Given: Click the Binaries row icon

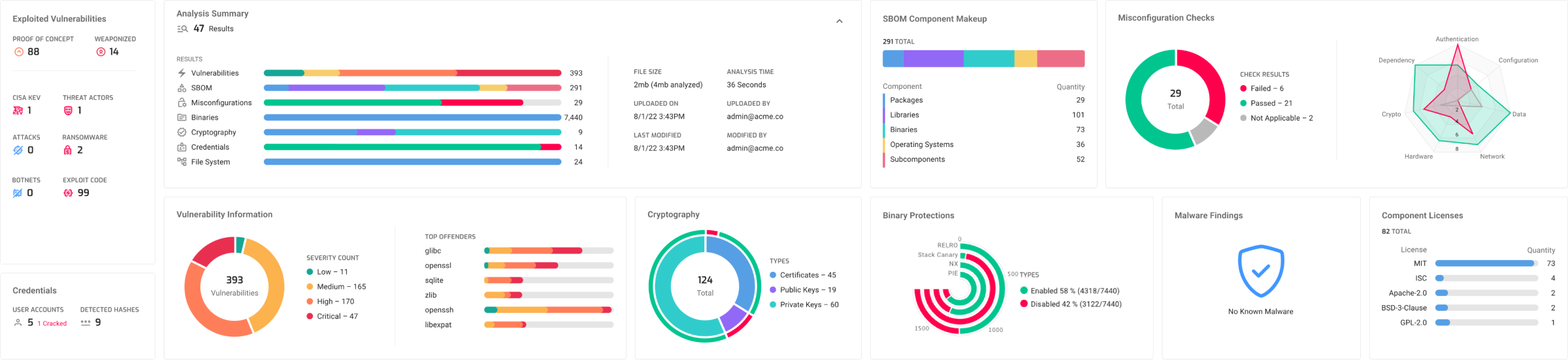Looking at the screenshot, I should (x=182, y=118).
